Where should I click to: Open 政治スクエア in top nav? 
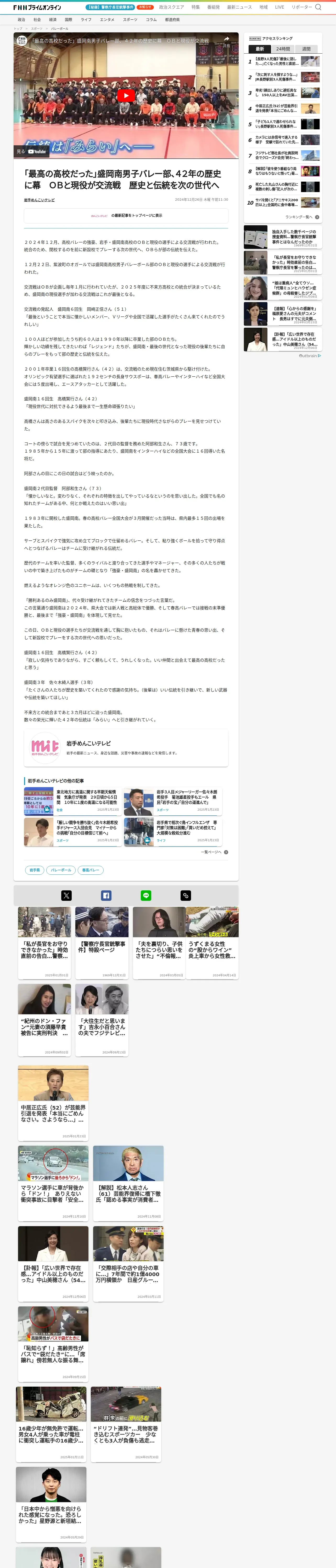click(x=171, y=7)
